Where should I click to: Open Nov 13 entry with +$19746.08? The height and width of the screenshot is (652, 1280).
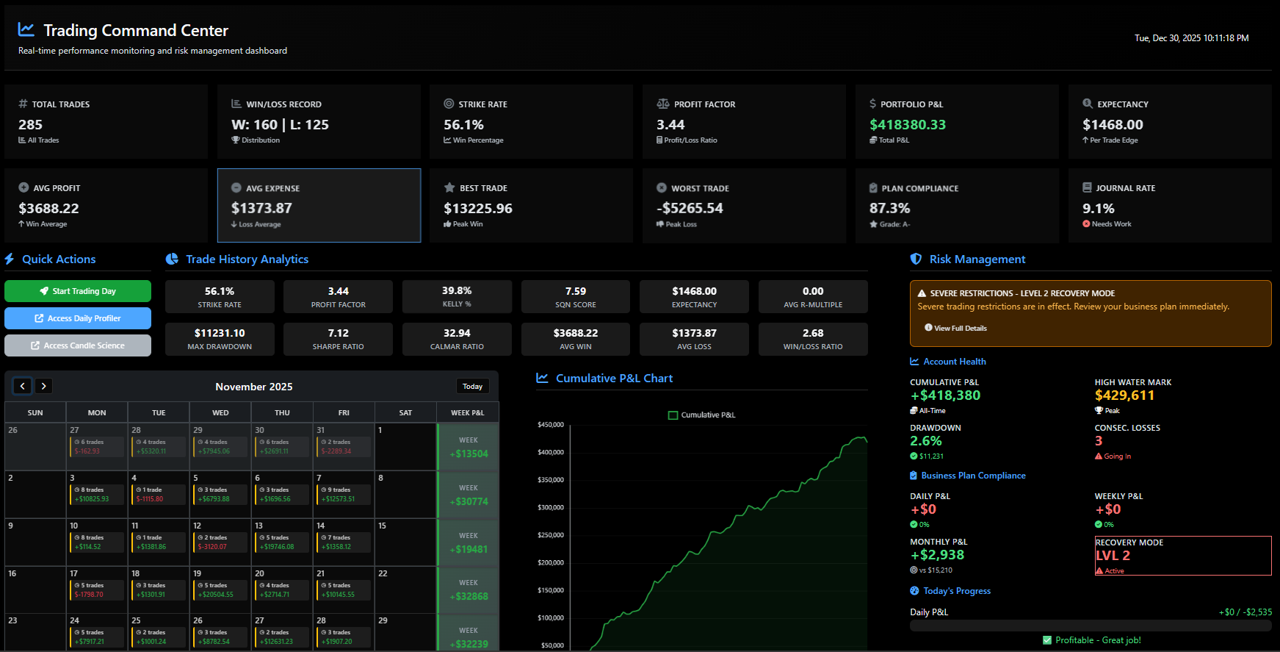click(x=282, y=542)
